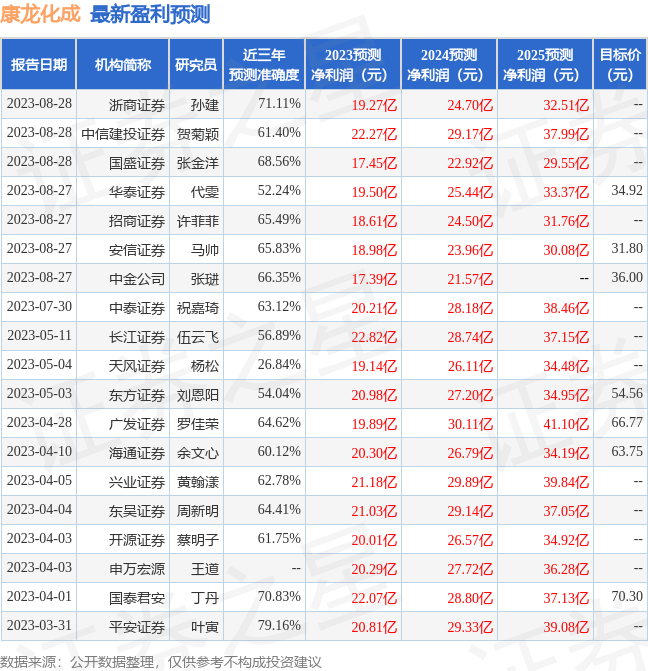Click accuracy value 26.84% for 天风证券
Viewport: 648px width, 671px height.
(x=279, y=364)
